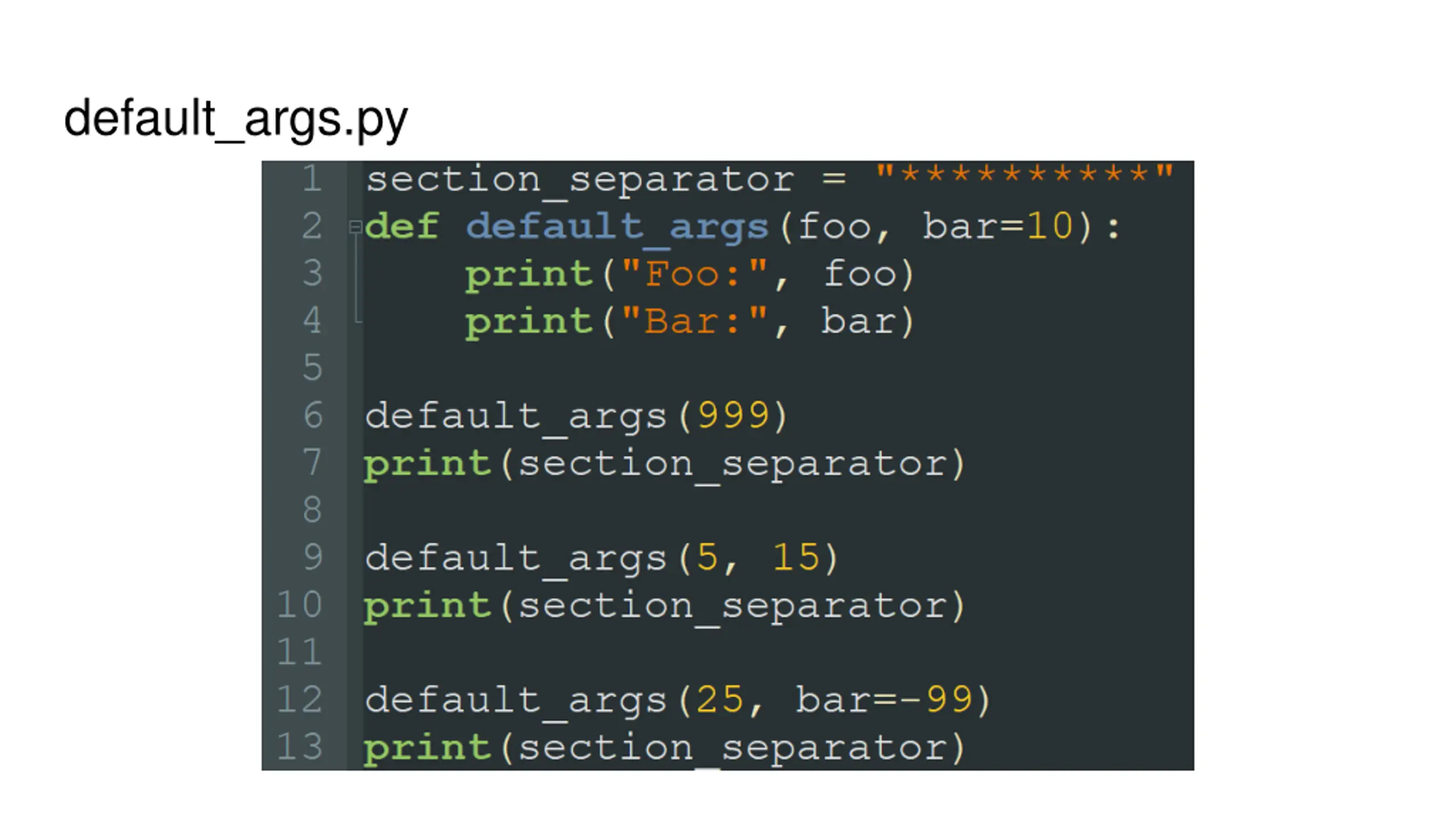Viewport: 1456px width, 819px height.
Task: Select line number 13 in gutter
Action: tap(300, 747)
